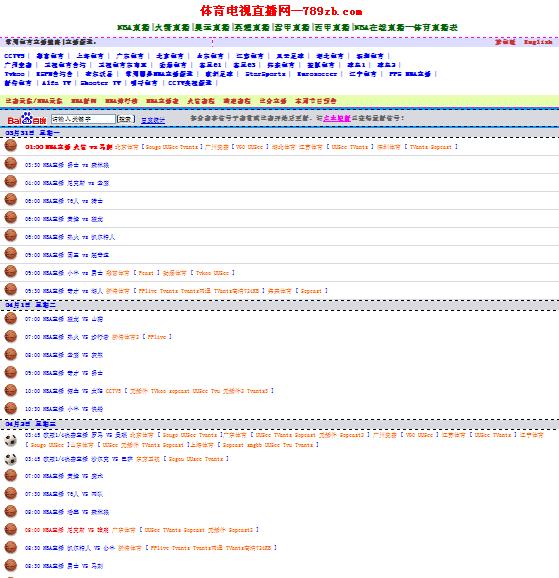Click the PPlive stream link in 07:00 row
The width and height of the screenshot is (559, 578).
click(x=157, y=337)
